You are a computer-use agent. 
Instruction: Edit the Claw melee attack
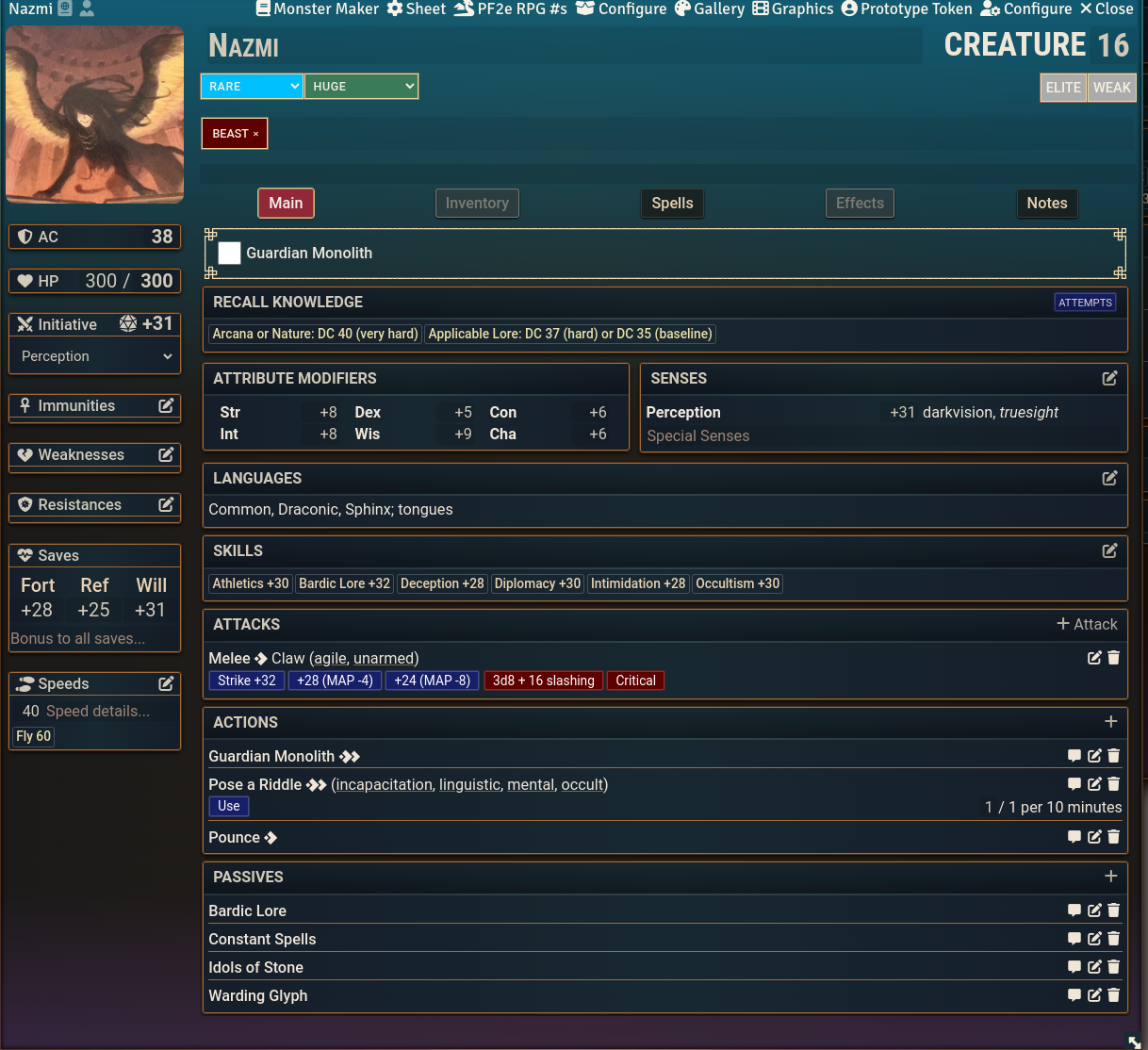click(x=1094, y=658)
